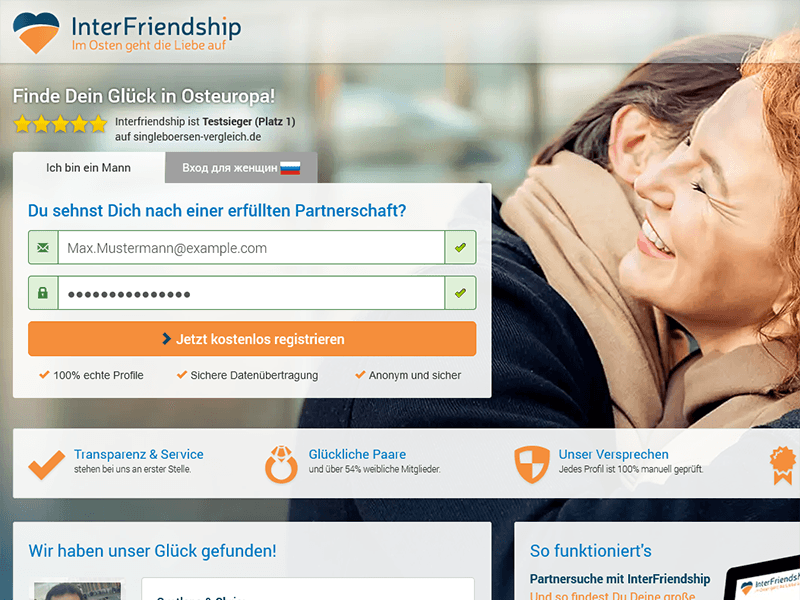Image resolution: width=800 pixels, height=600 pixels.
Task: Focus the email address input field
Action: (252, 247)
